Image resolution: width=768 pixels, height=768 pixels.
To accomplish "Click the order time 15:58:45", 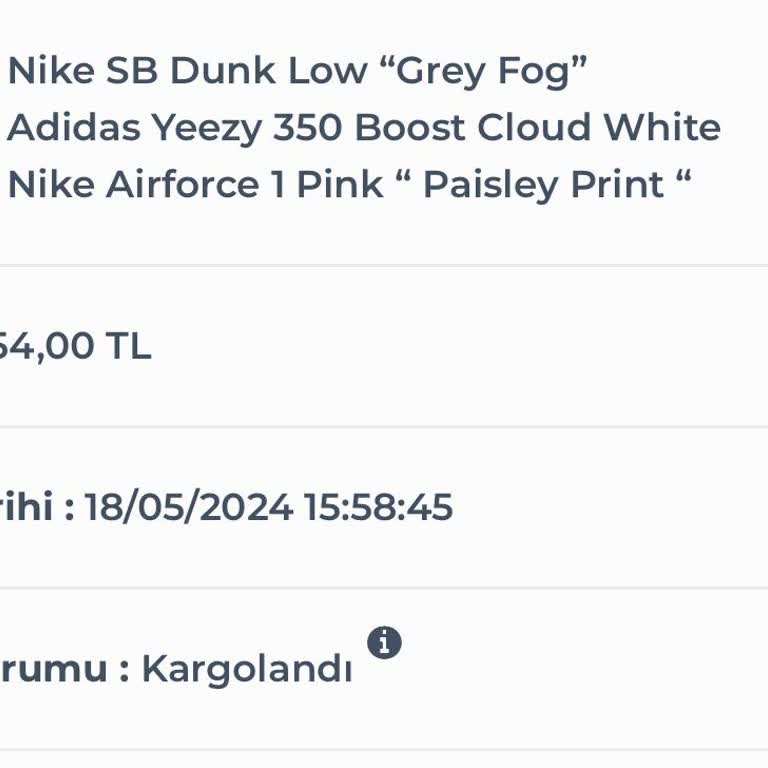I will tap(378, 507).
